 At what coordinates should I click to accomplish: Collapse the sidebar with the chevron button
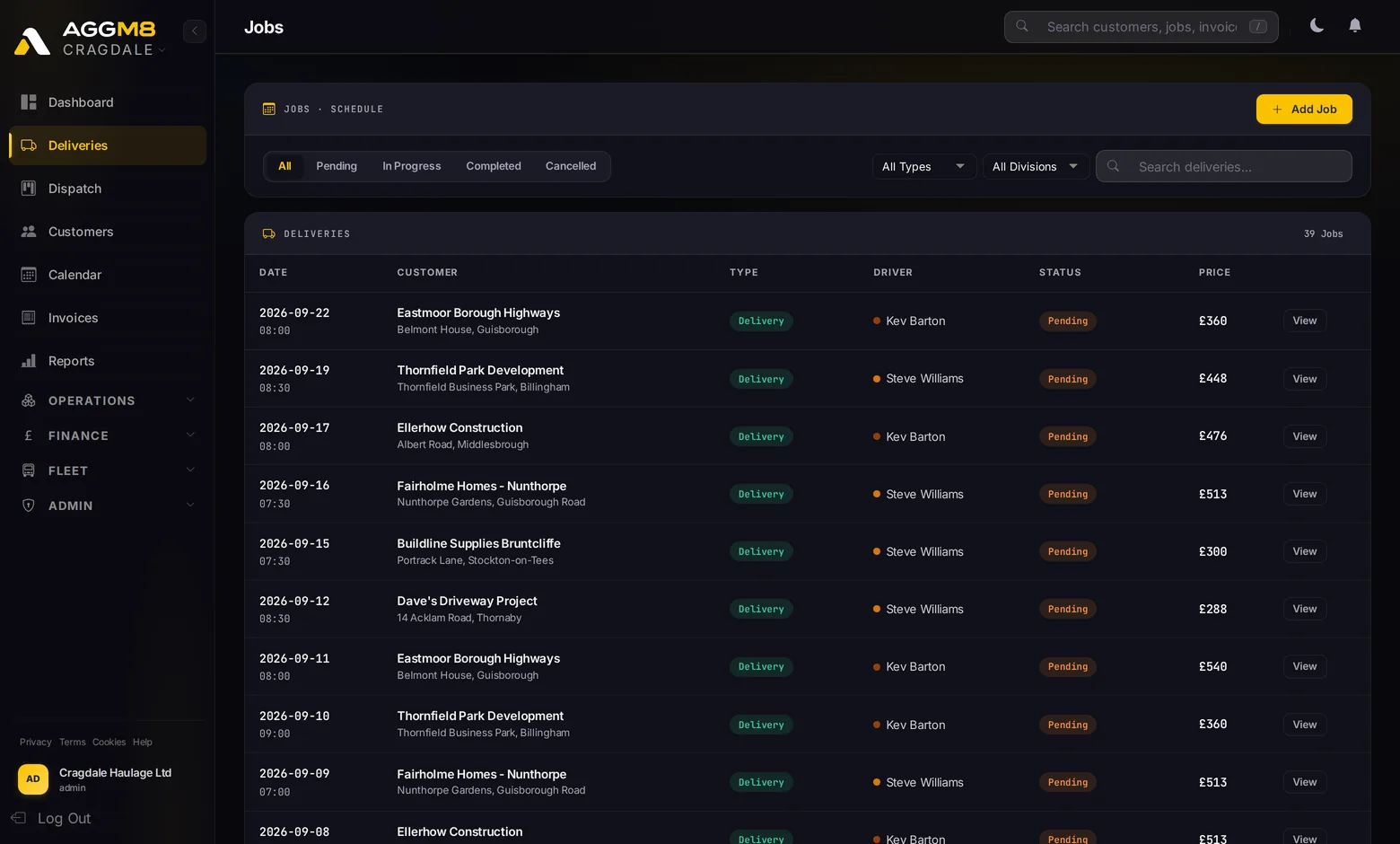[x=195, y=31]
